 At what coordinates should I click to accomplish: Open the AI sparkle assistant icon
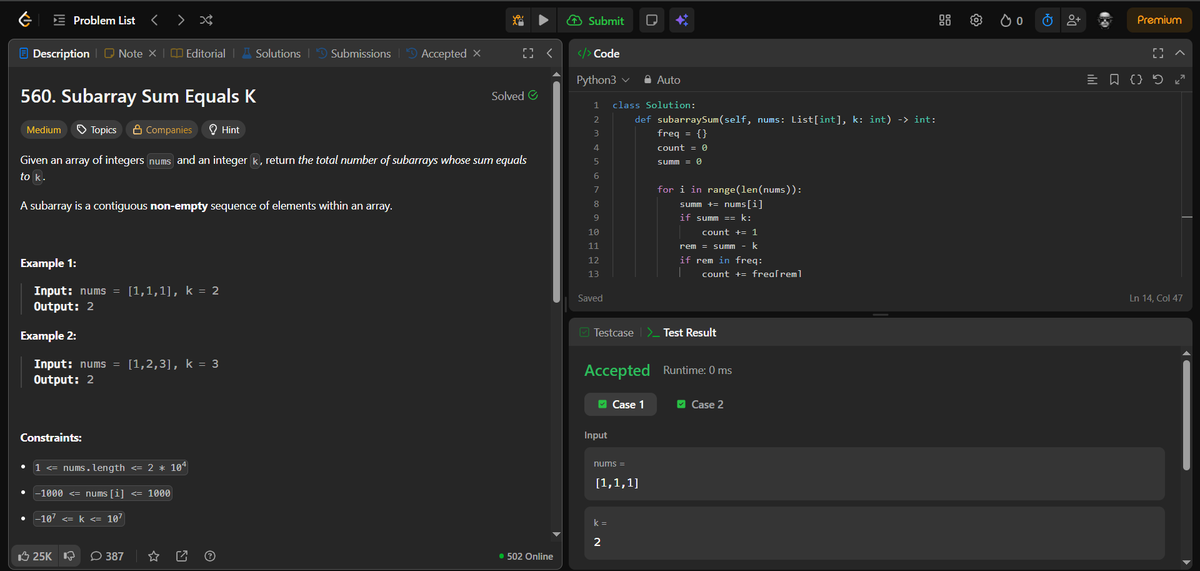coord(681,20)
